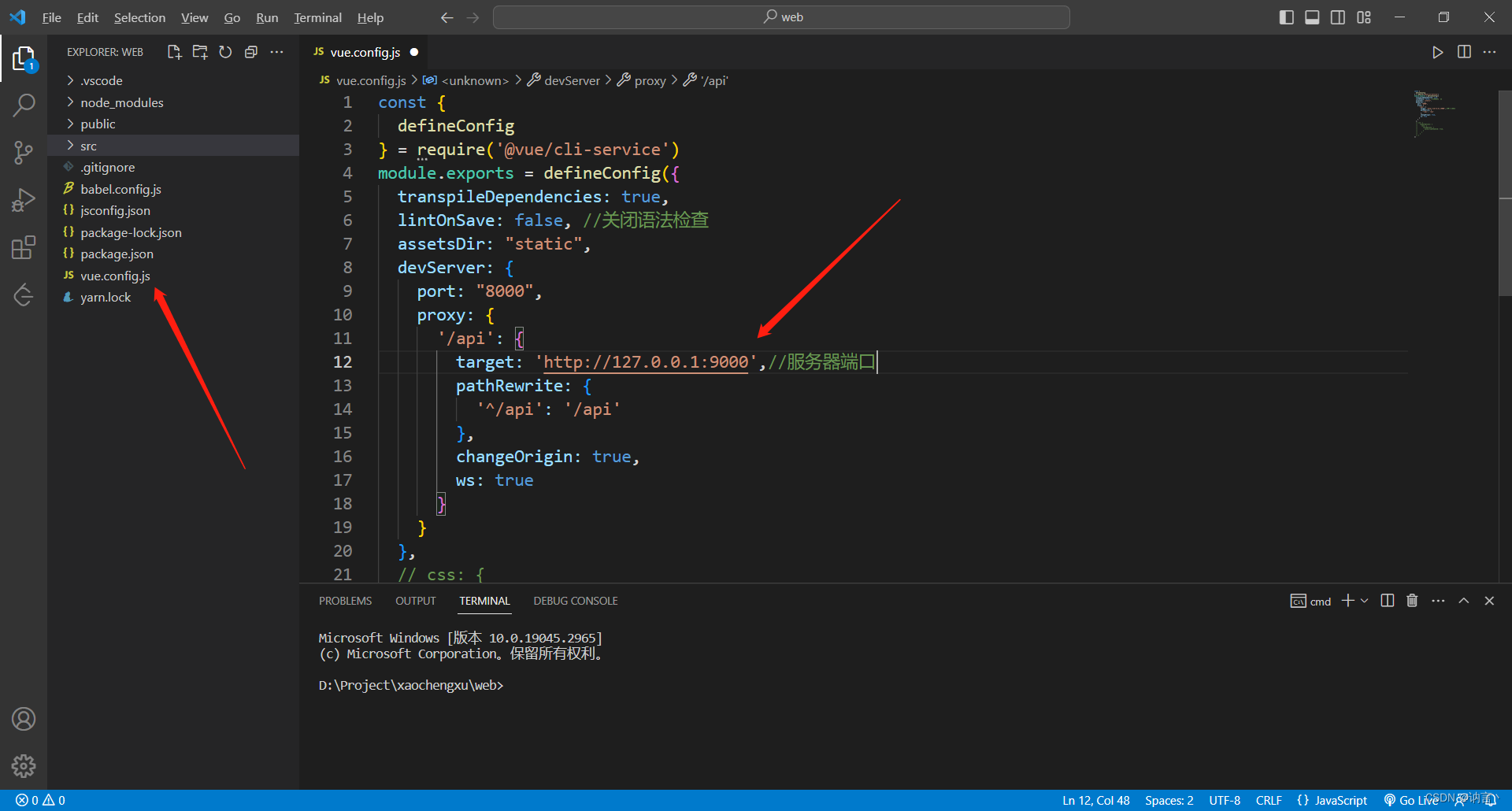Image resolution: width=1512 pixels, height=811 pixels.
Task: Change encoding via UTF-8 status item
Action: [1225, 800]
